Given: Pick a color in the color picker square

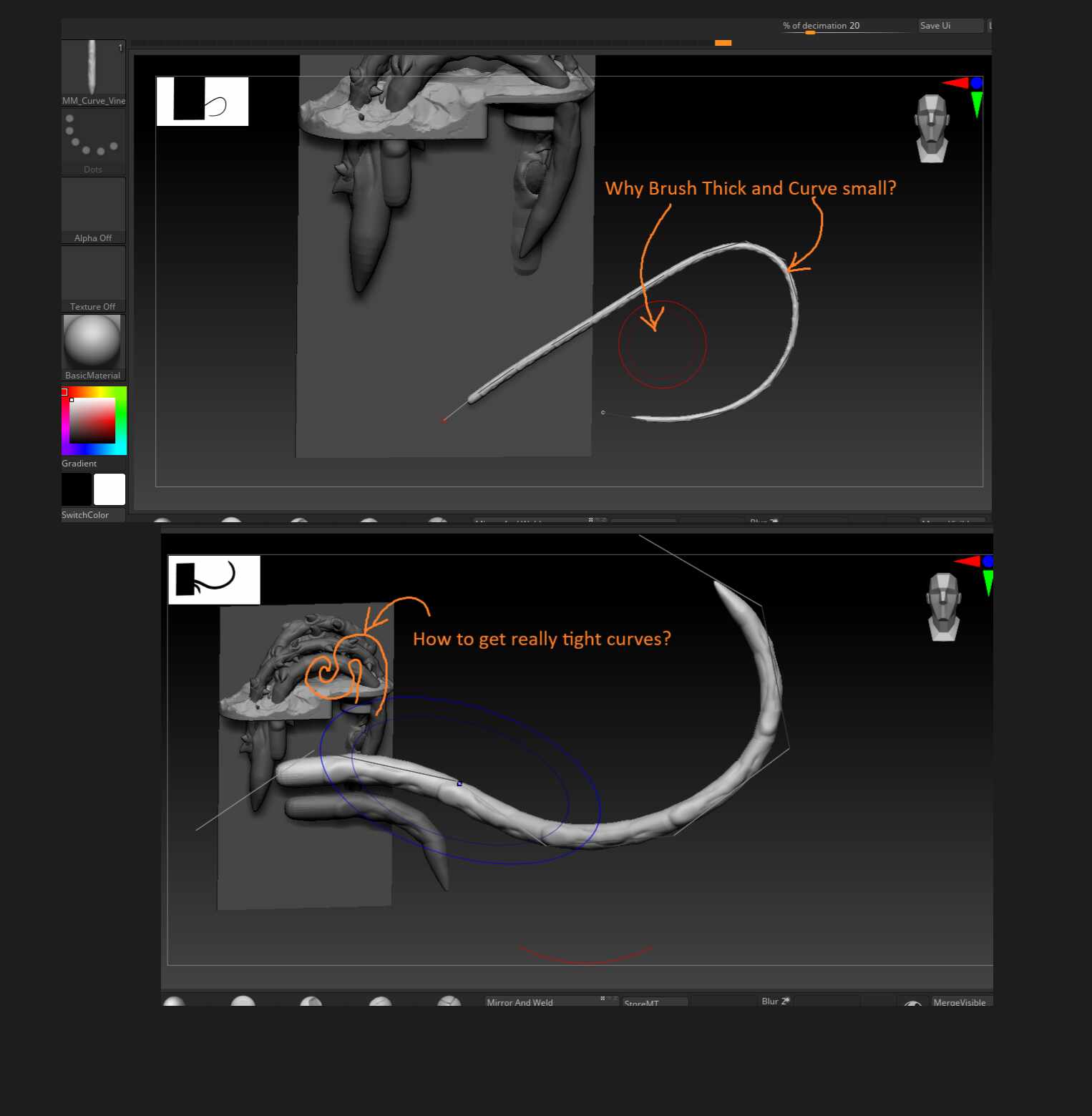Looking at the screenshot, I should click(x=94, y=421).
